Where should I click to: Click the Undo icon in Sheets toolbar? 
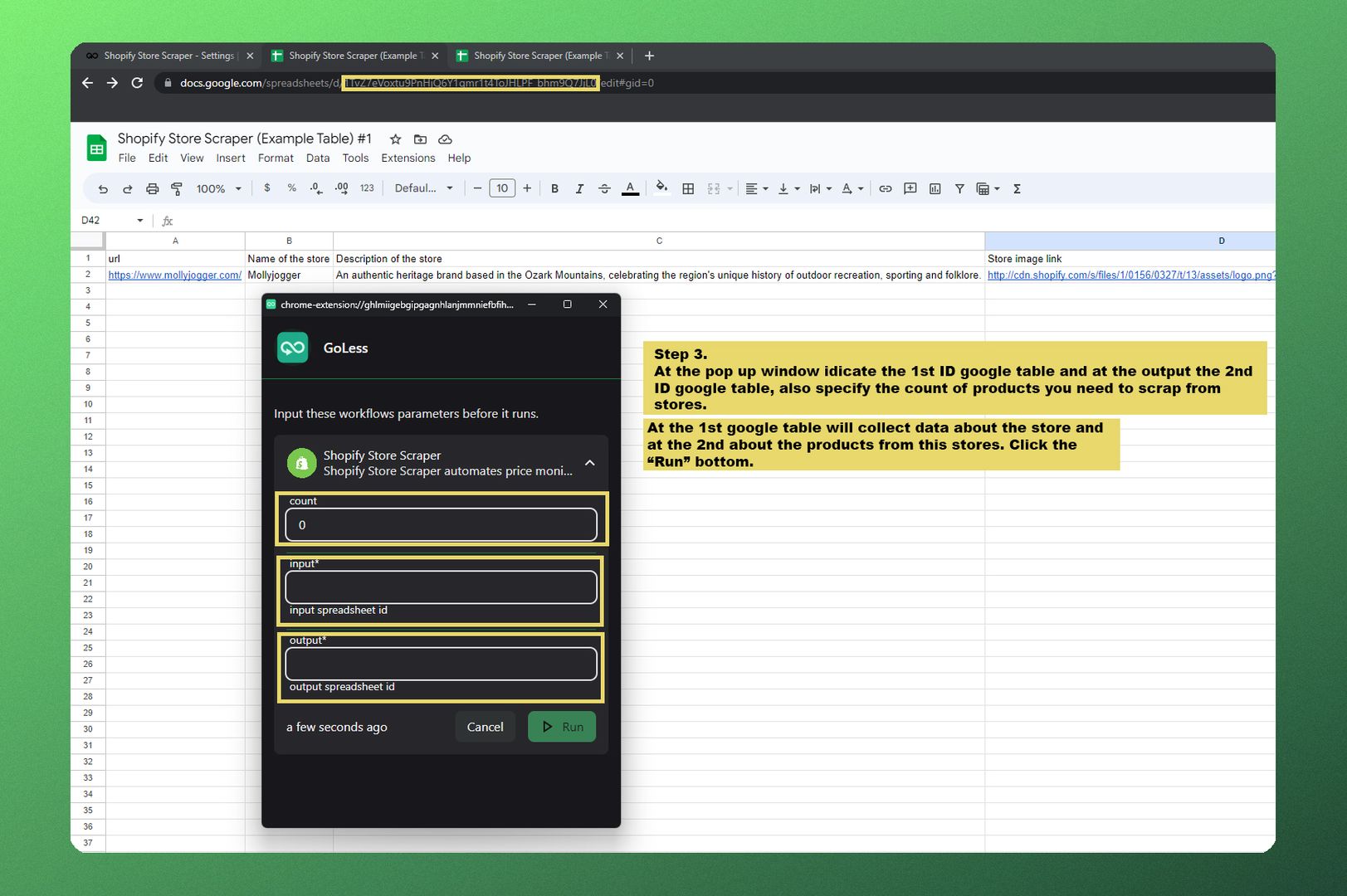tap(103, 189)
